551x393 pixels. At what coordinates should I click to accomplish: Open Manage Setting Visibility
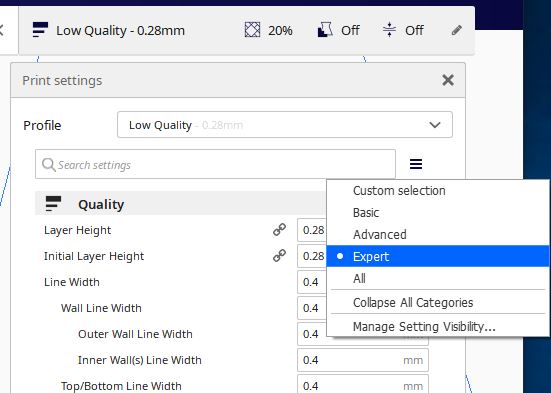tap(438, 327)
